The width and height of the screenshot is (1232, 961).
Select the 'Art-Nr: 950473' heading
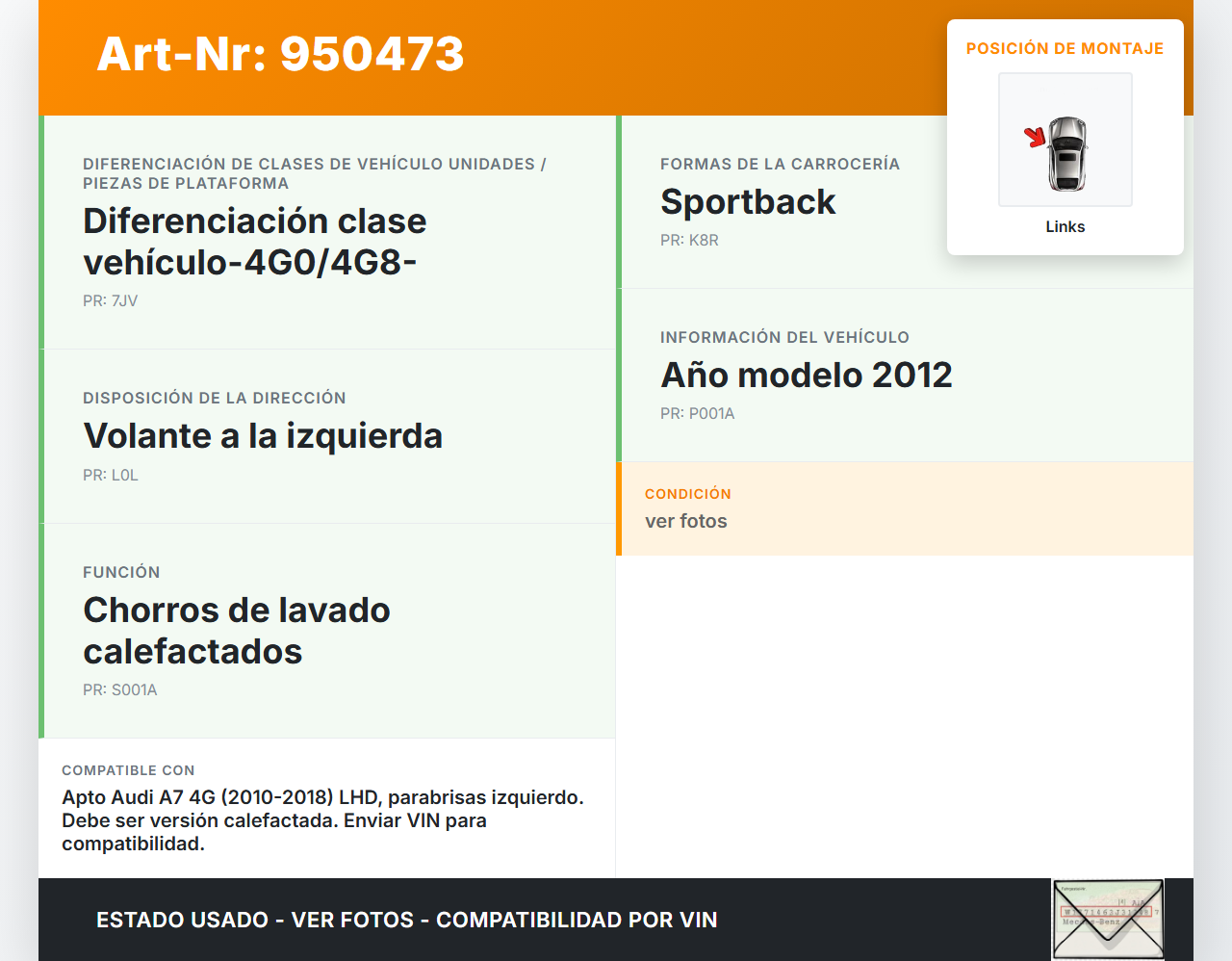[x=280, y=54]
